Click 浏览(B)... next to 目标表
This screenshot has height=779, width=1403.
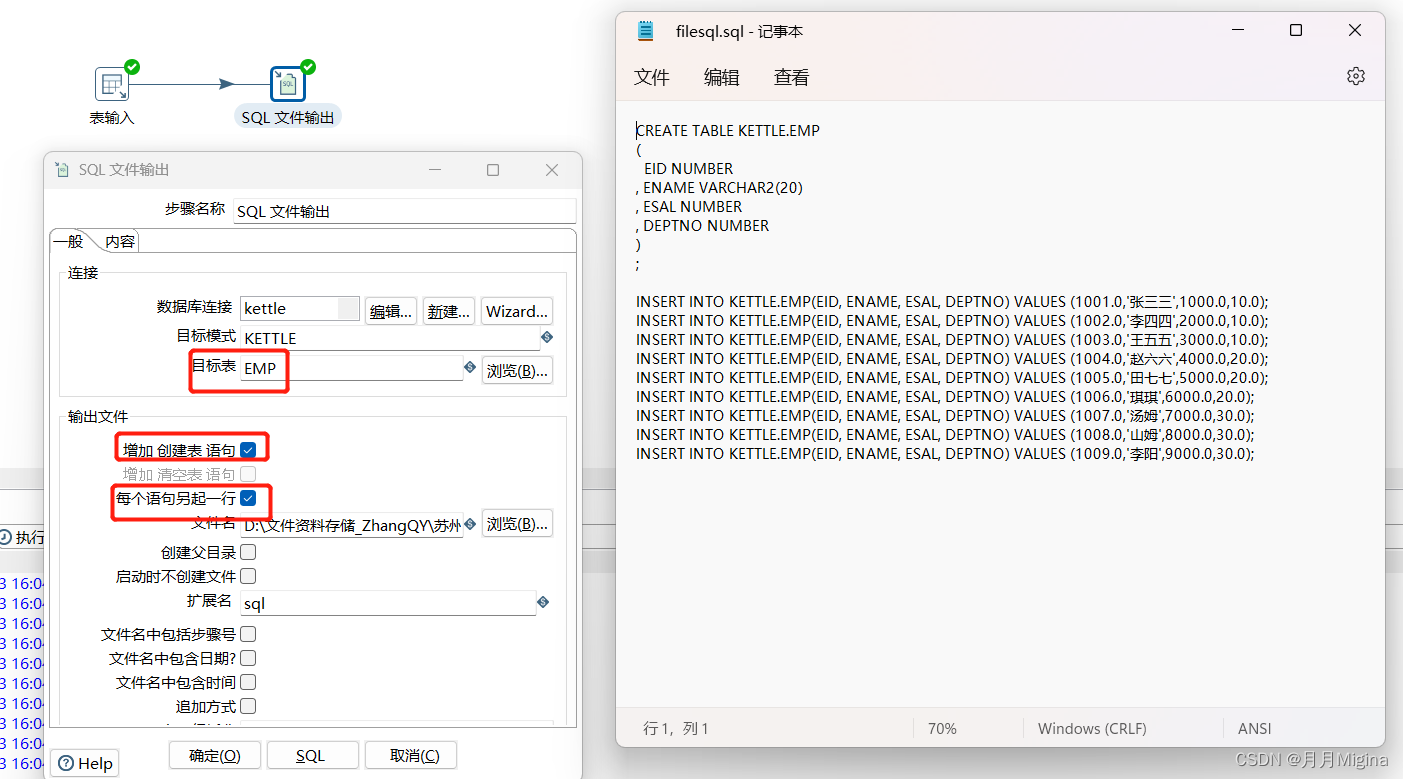tap(517, 370)
